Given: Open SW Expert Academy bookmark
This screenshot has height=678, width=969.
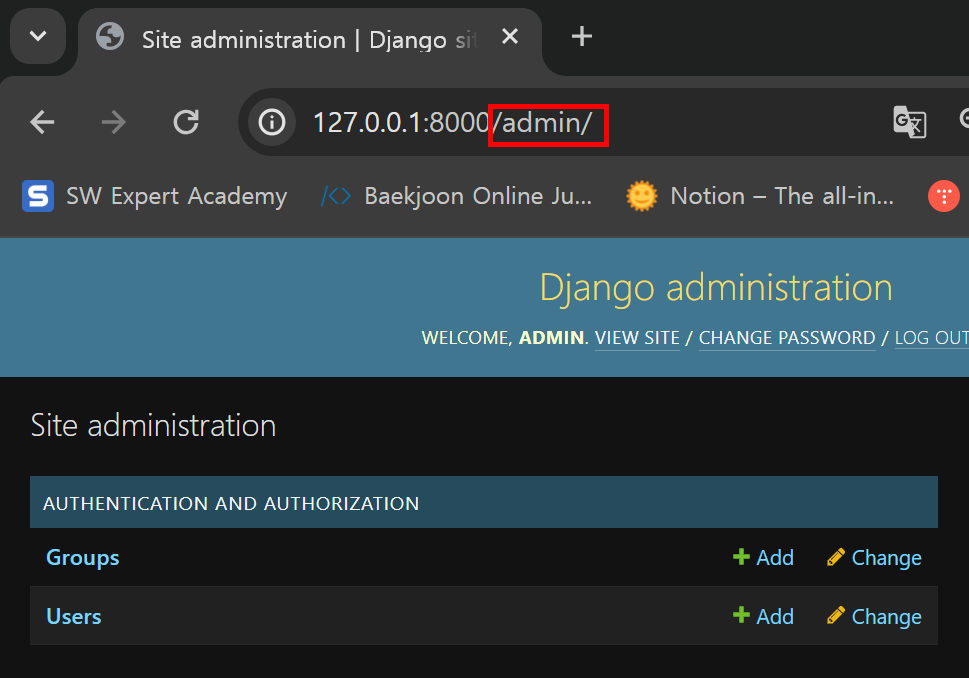Looking at the screenshot, I should [x=155, y=196].
